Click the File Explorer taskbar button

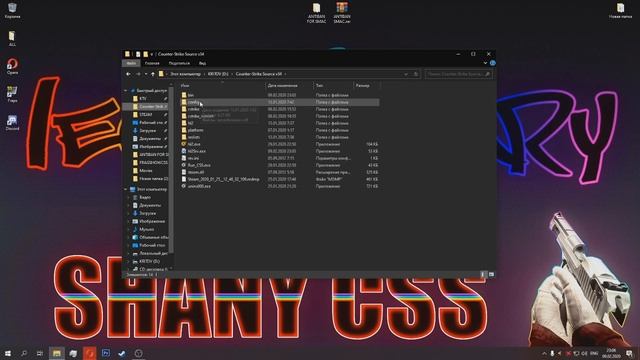click(57, 353)
